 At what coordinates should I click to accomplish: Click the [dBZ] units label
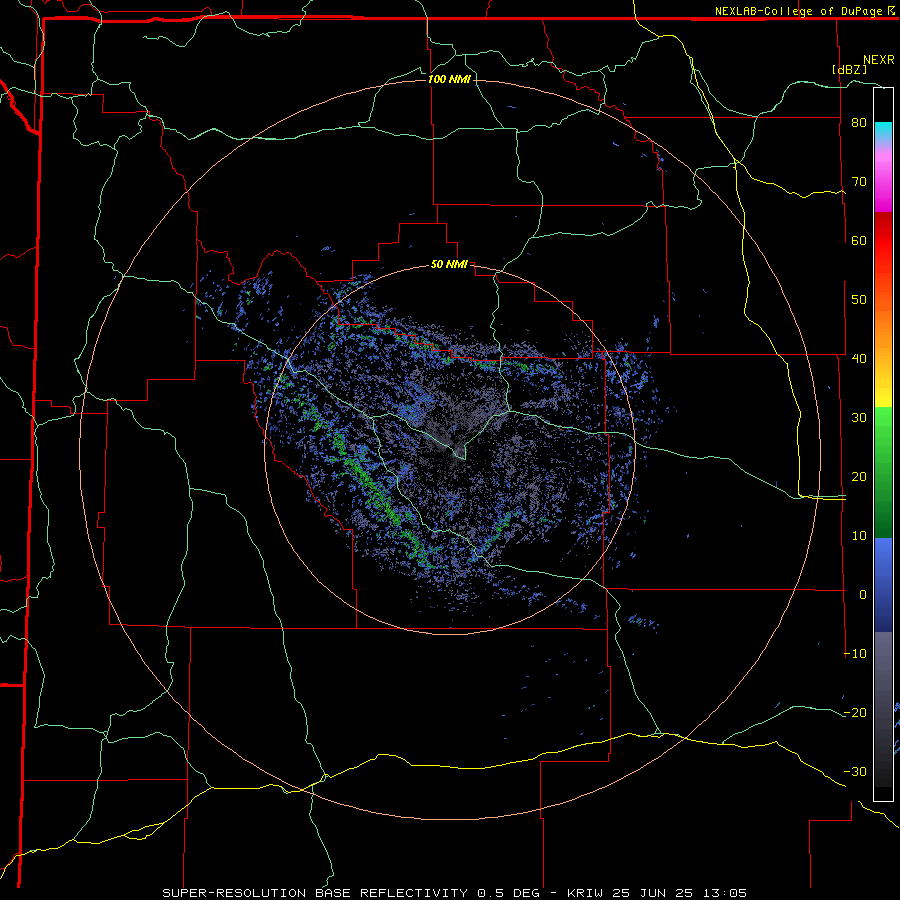coord(849,69)
